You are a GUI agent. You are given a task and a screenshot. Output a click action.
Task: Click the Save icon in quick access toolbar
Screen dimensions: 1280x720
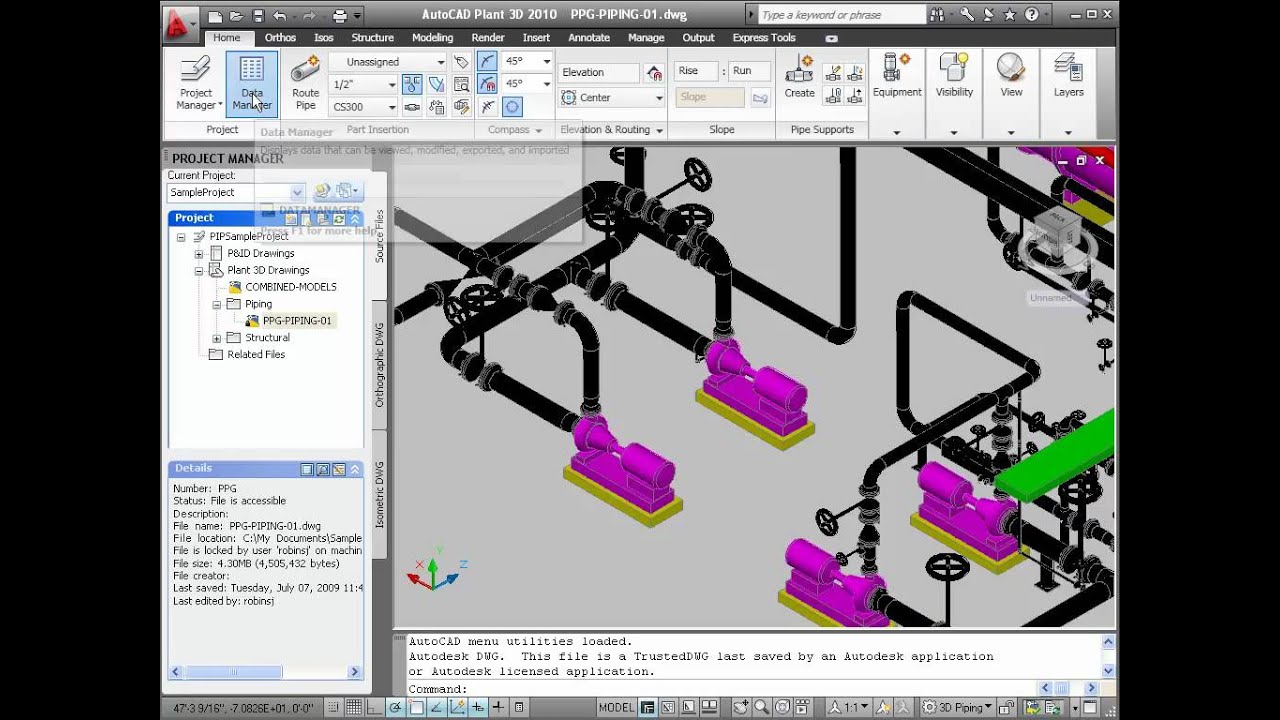click(258, 16)
